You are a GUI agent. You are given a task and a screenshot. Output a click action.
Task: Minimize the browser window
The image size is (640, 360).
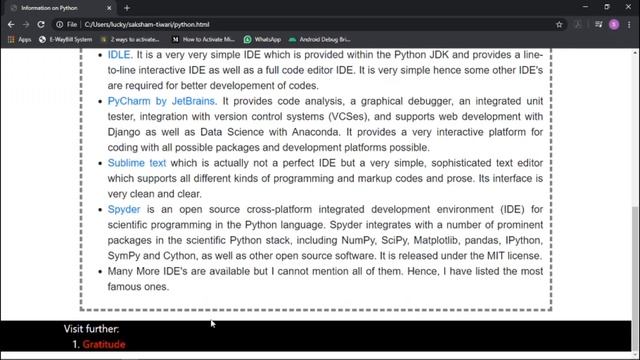[x=585, y=7]
